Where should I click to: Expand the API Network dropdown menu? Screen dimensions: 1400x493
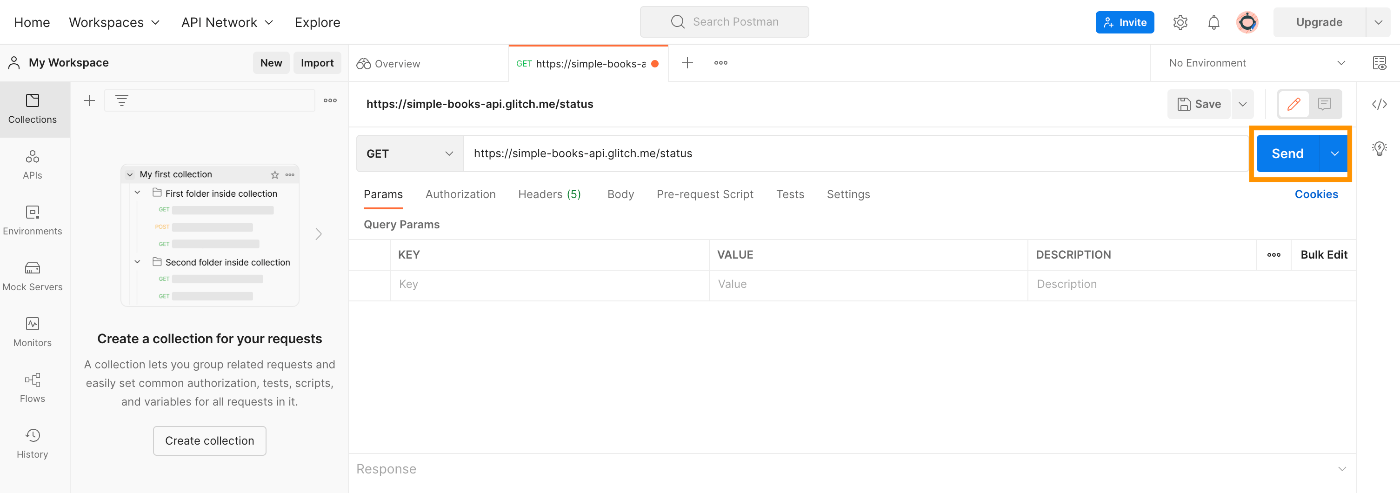click(227, 22)
